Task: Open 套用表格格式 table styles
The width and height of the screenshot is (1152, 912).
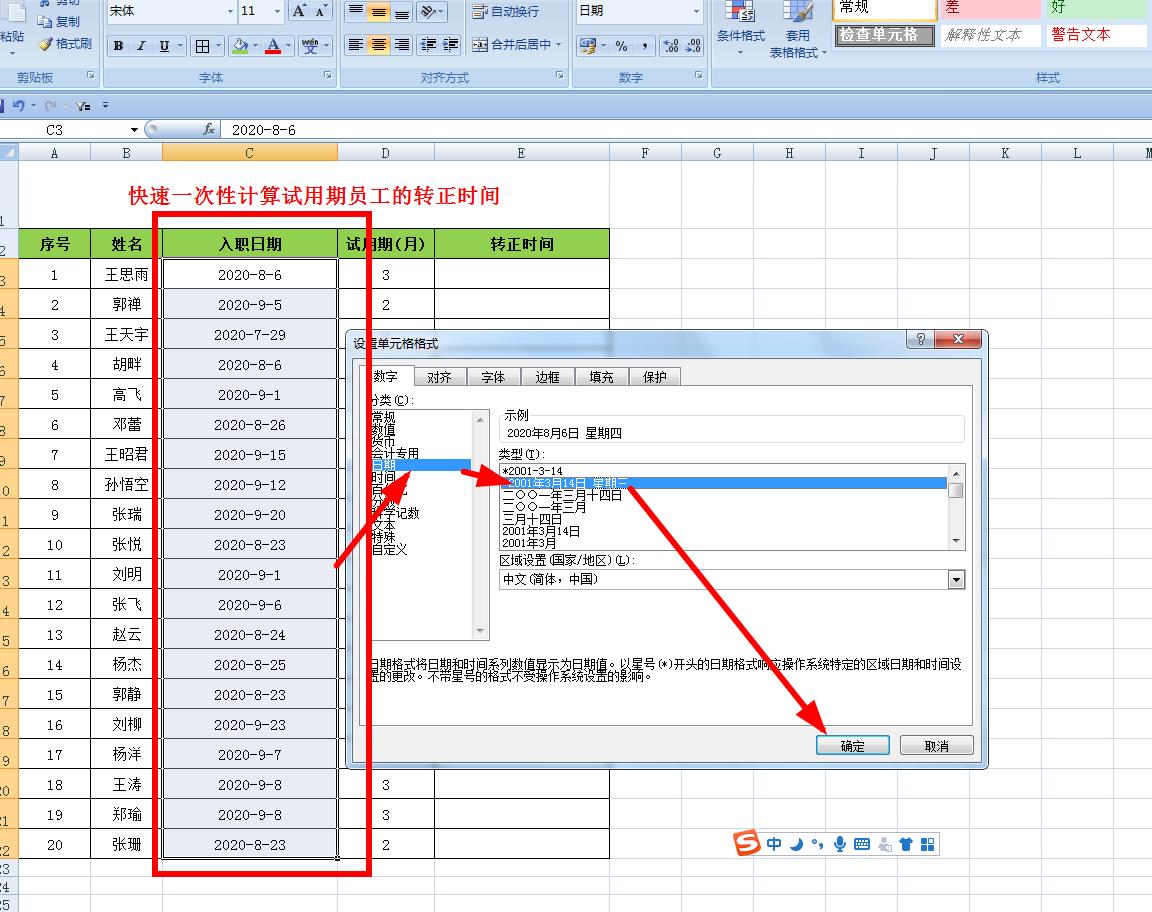Action: 798,29
